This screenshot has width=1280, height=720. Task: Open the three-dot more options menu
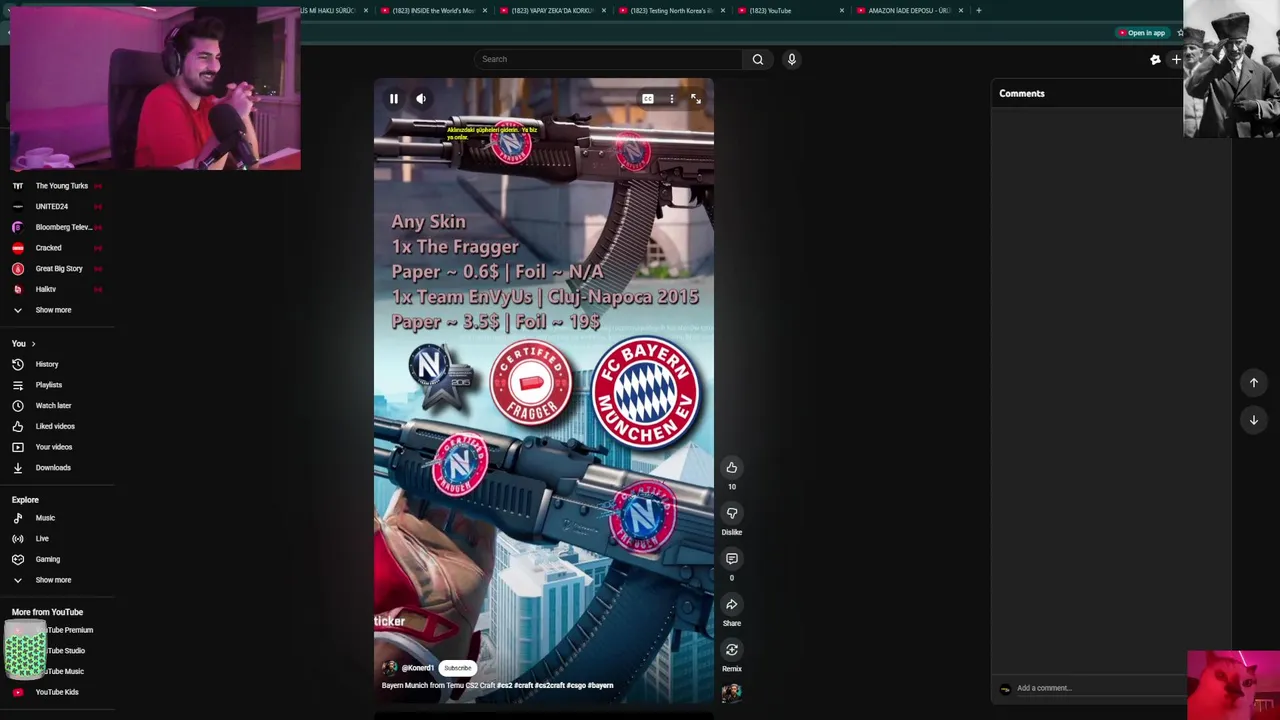672,99
